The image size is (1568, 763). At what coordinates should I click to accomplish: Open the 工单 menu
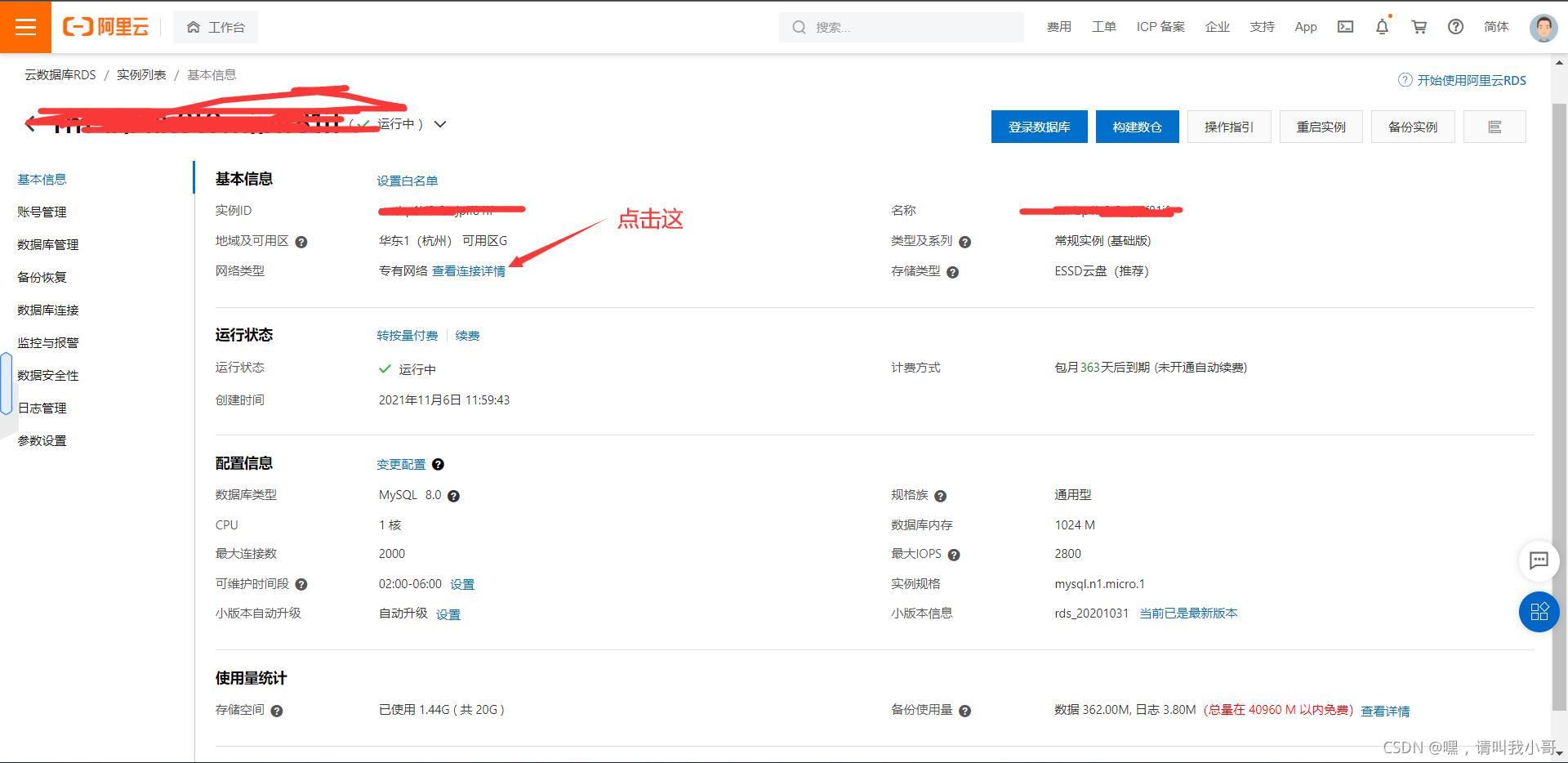1103,27
